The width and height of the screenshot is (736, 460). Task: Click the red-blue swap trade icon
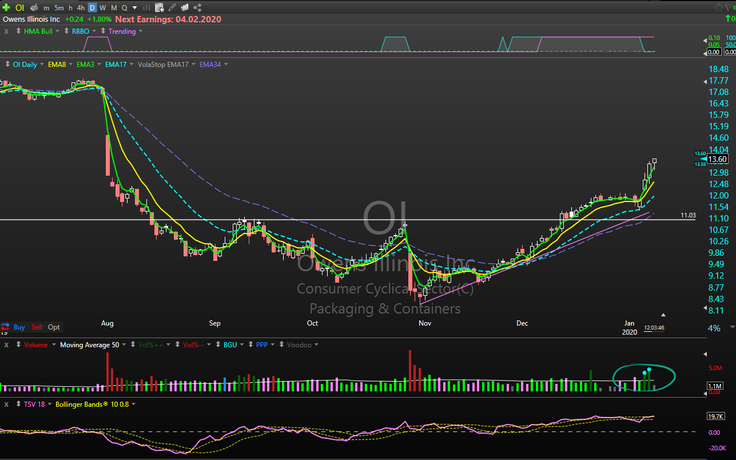[5, 327]
